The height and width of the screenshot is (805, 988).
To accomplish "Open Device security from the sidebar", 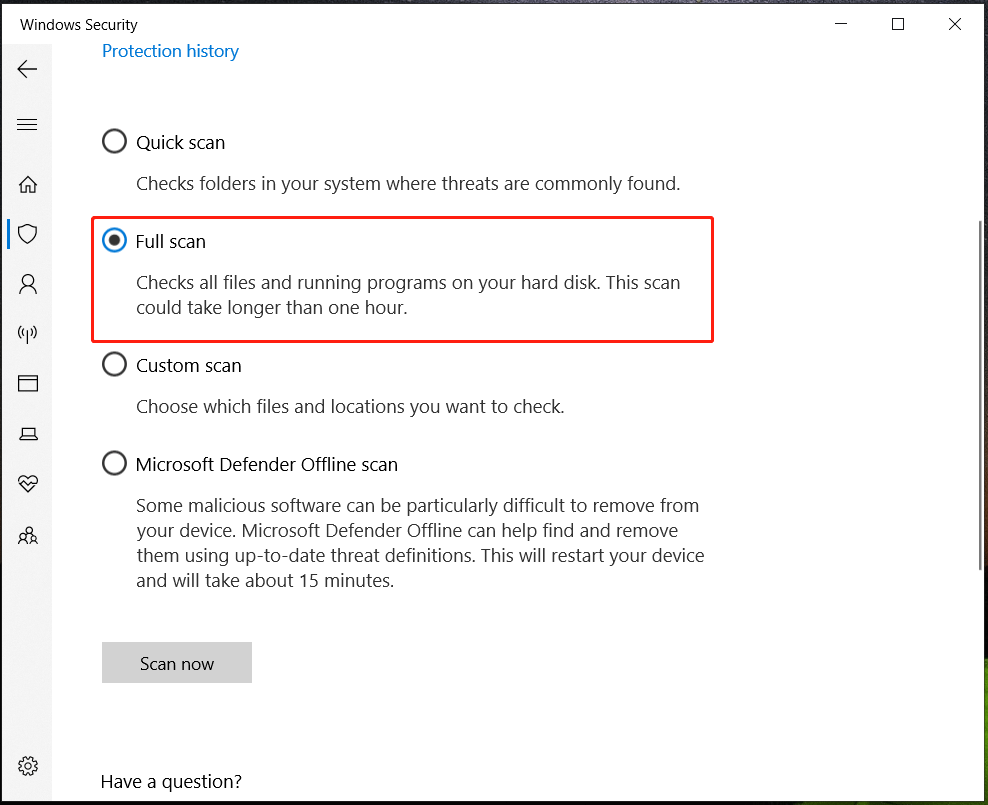I will coord(27,434).
